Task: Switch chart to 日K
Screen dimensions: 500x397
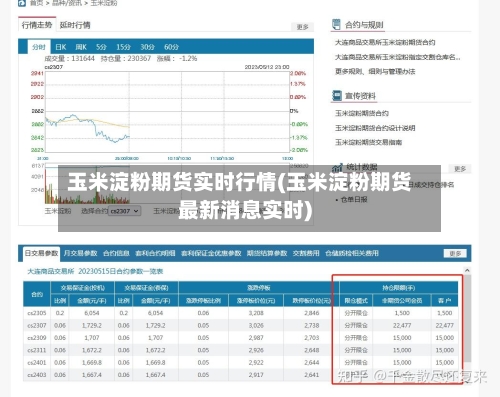Action: point(61,47)
